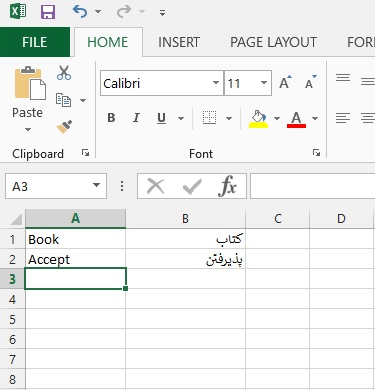375x390 pixels.
Task: Select column B header
Action: pos(185,219)
